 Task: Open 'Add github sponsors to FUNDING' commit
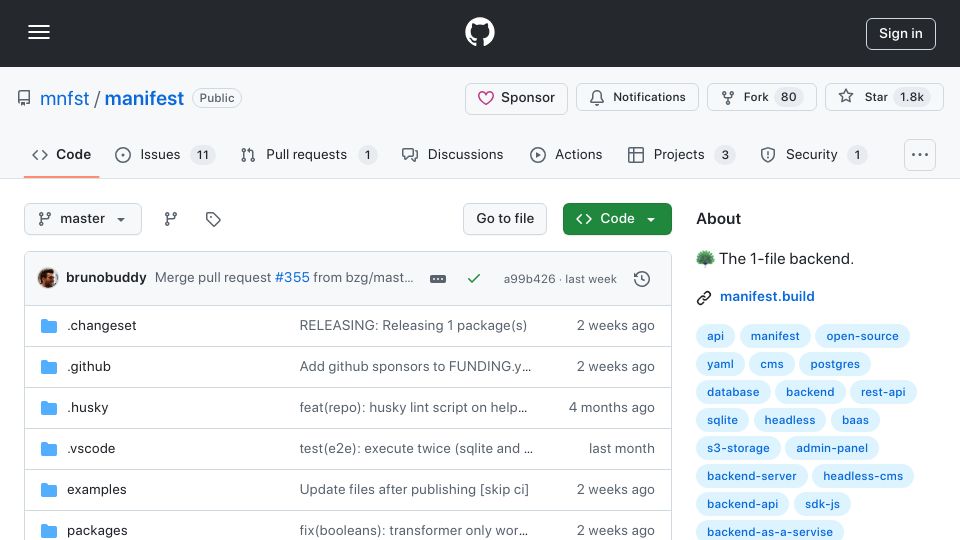(x=415, y=367)
